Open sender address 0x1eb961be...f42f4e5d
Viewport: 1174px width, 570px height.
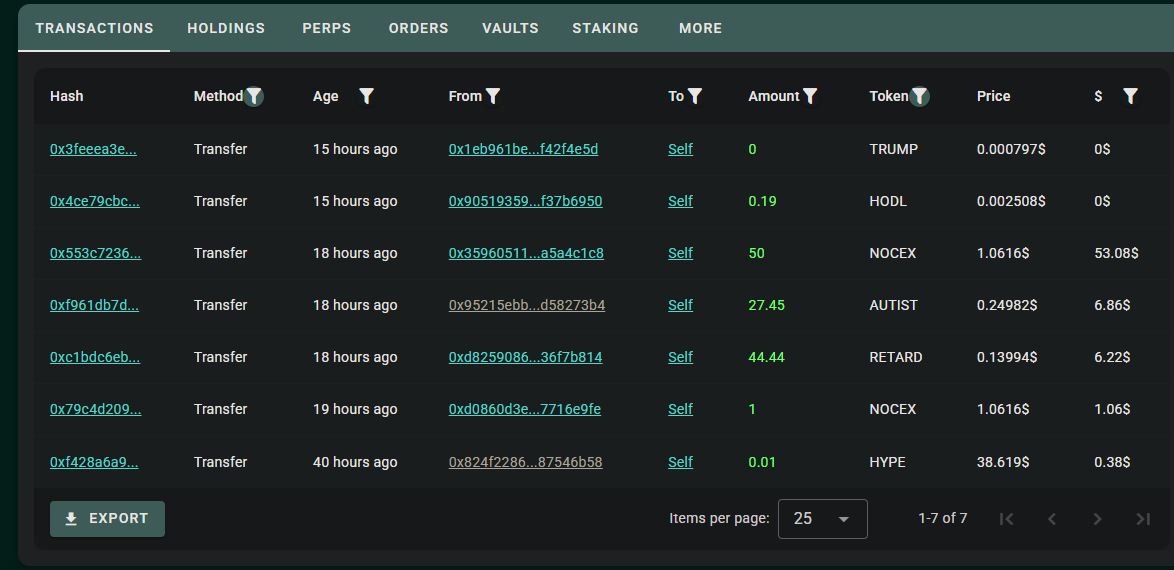coord(523,149)
